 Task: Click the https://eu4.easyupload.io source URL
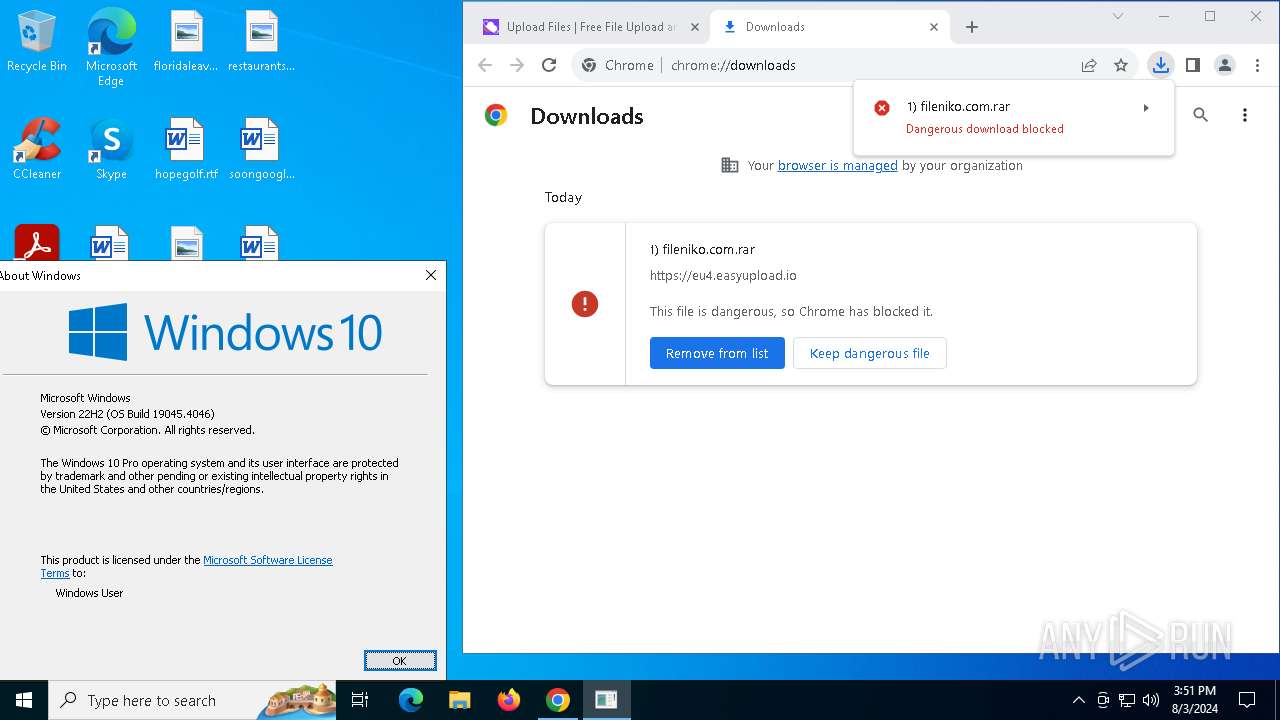coord(723,276)
